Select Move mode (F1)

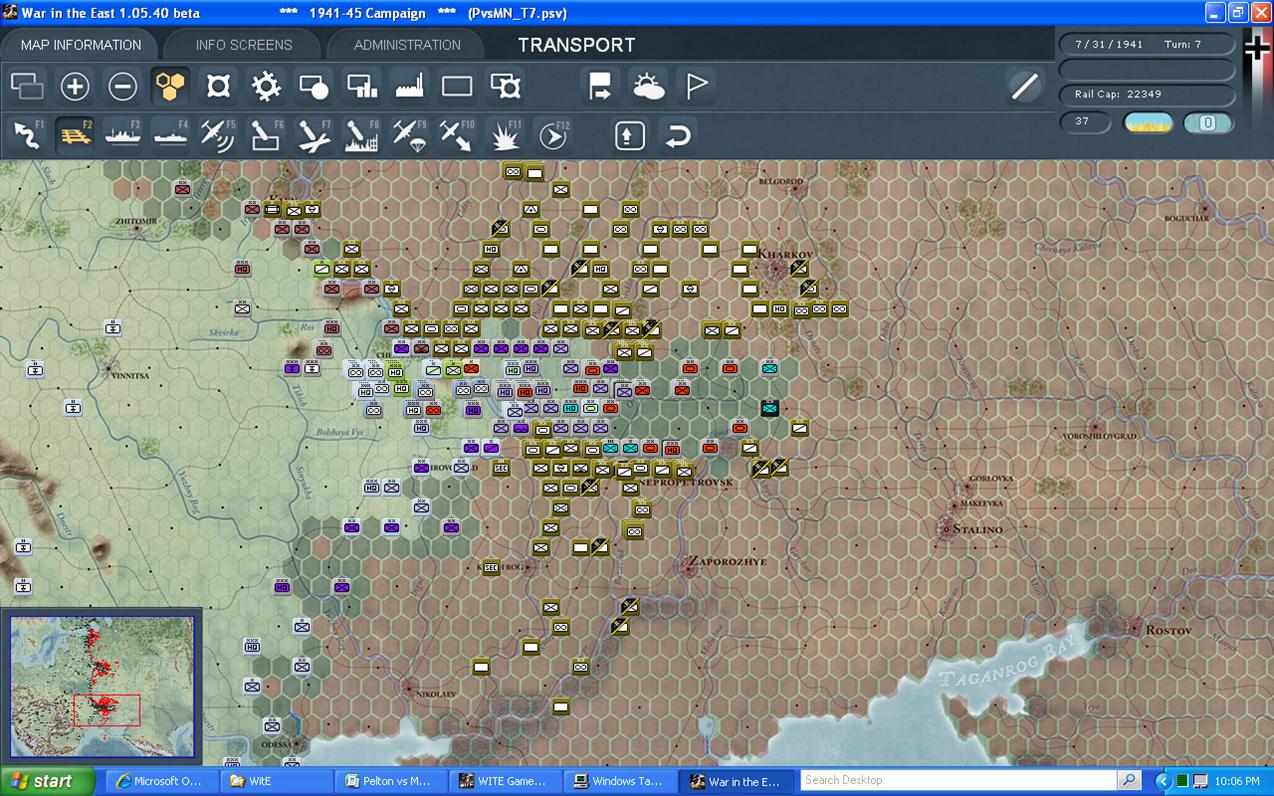point(28,135)
